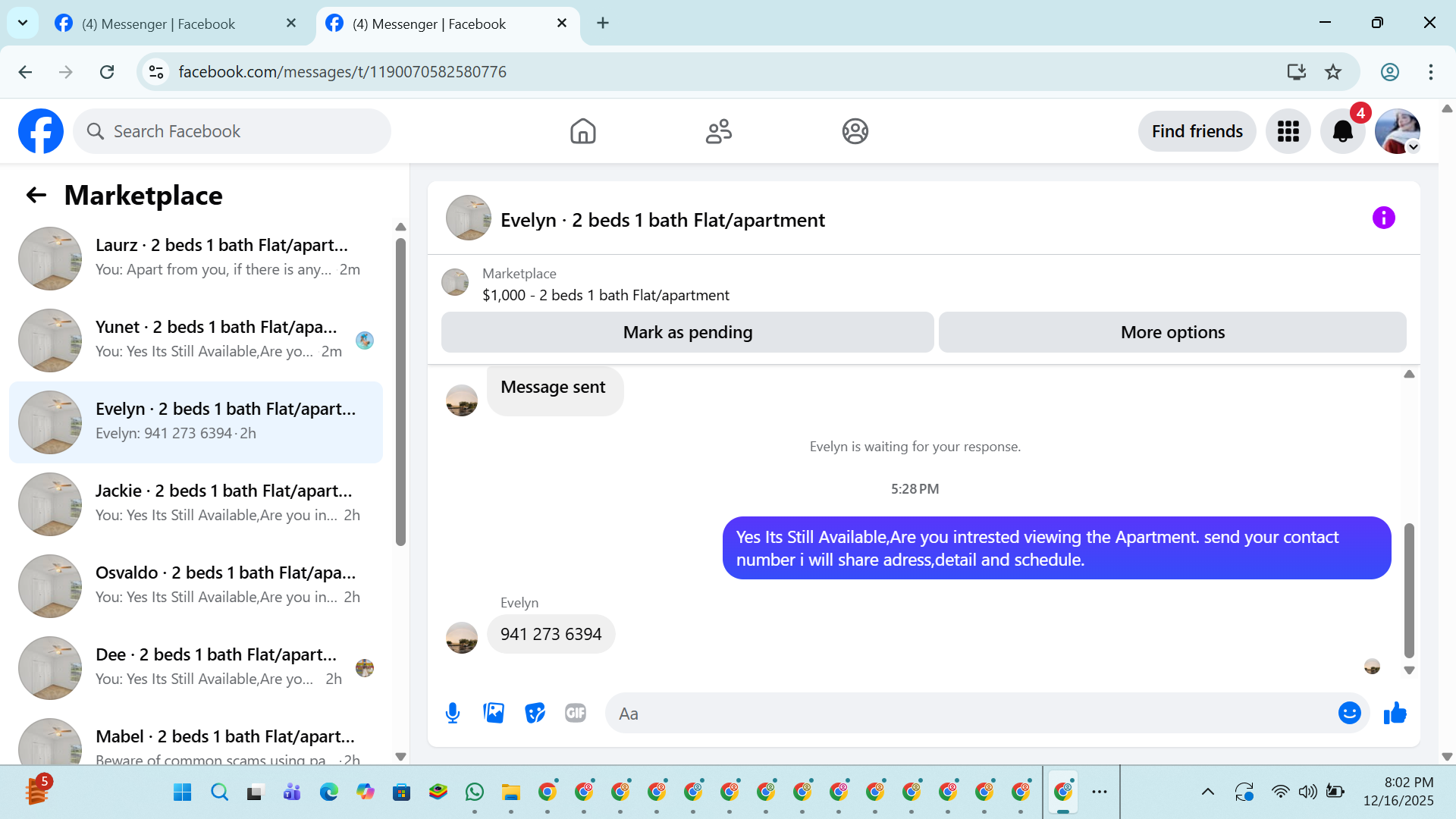Screen dimensions: 1456x819
Task: Click the conversation list scrollbar
Action: pyautogui.click(x=400, y=391)
